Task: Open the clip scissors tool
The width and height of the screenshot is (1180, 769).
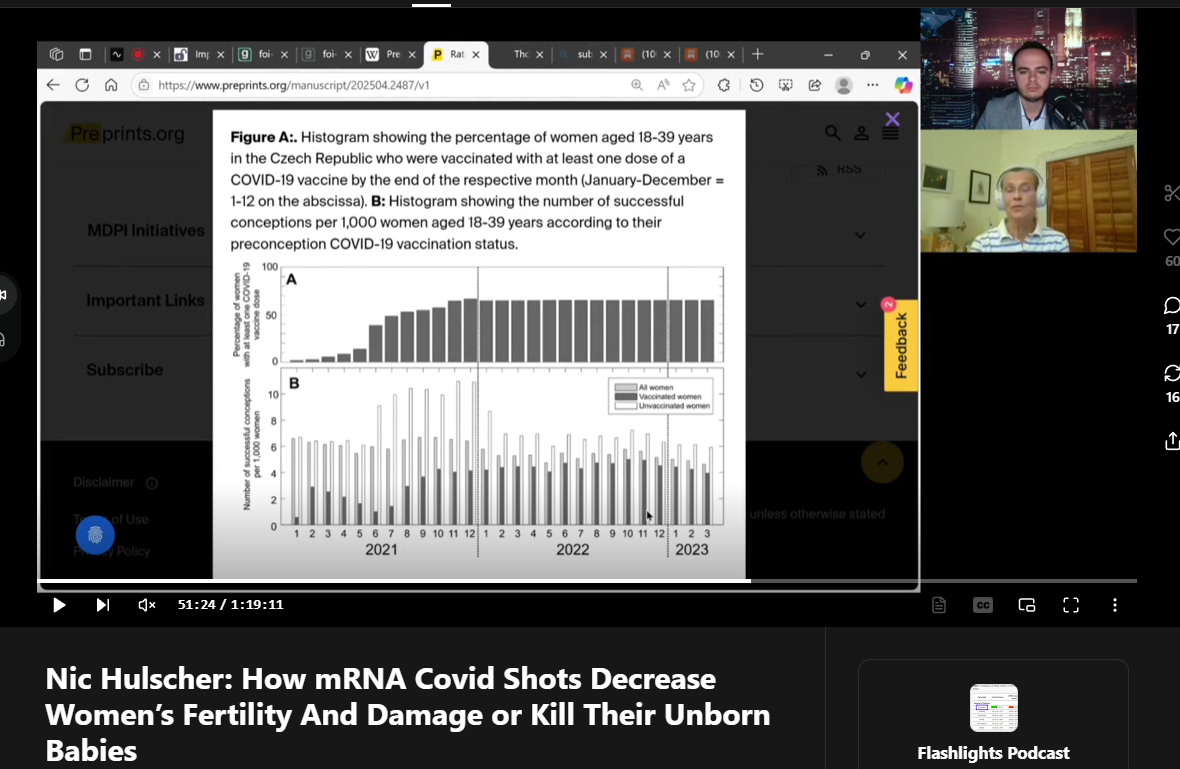Action: (1172, 193)
